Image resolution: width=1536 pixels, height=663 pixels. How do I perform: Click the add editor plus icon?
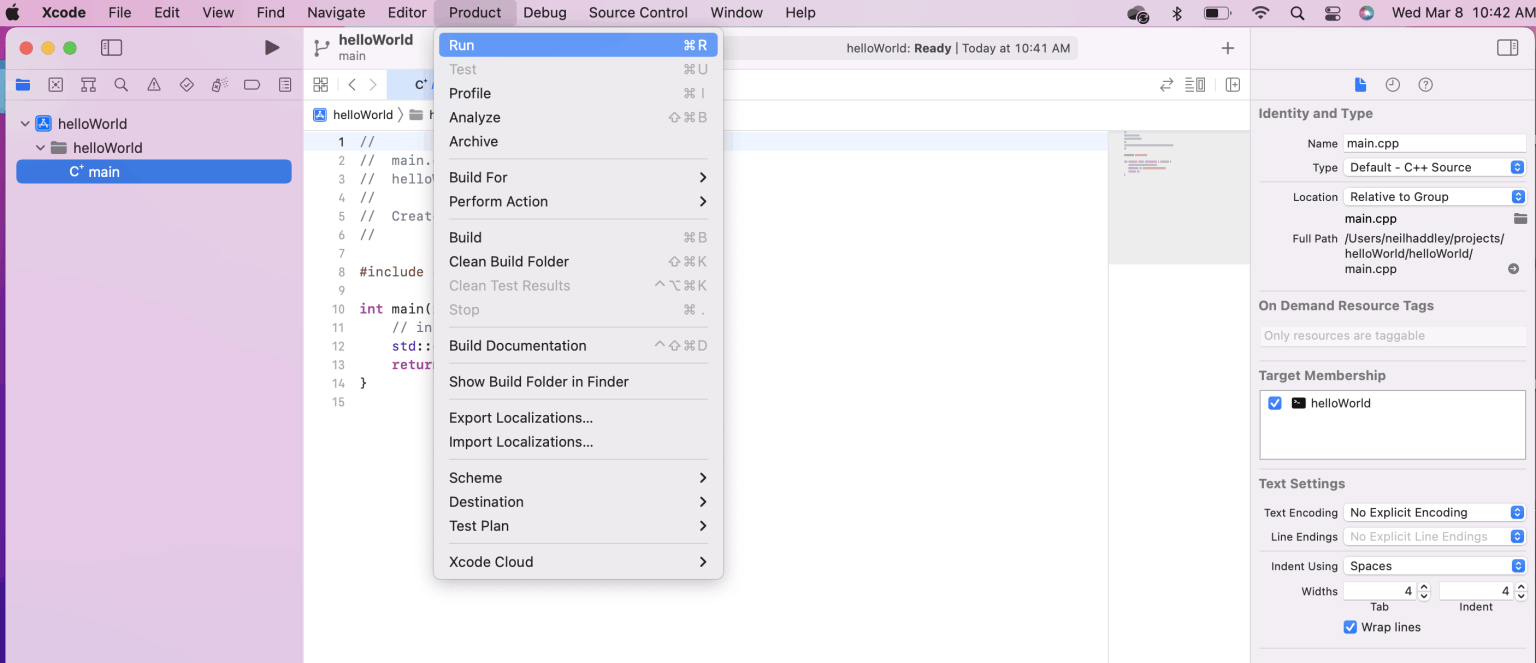(x=1228, y=48)
